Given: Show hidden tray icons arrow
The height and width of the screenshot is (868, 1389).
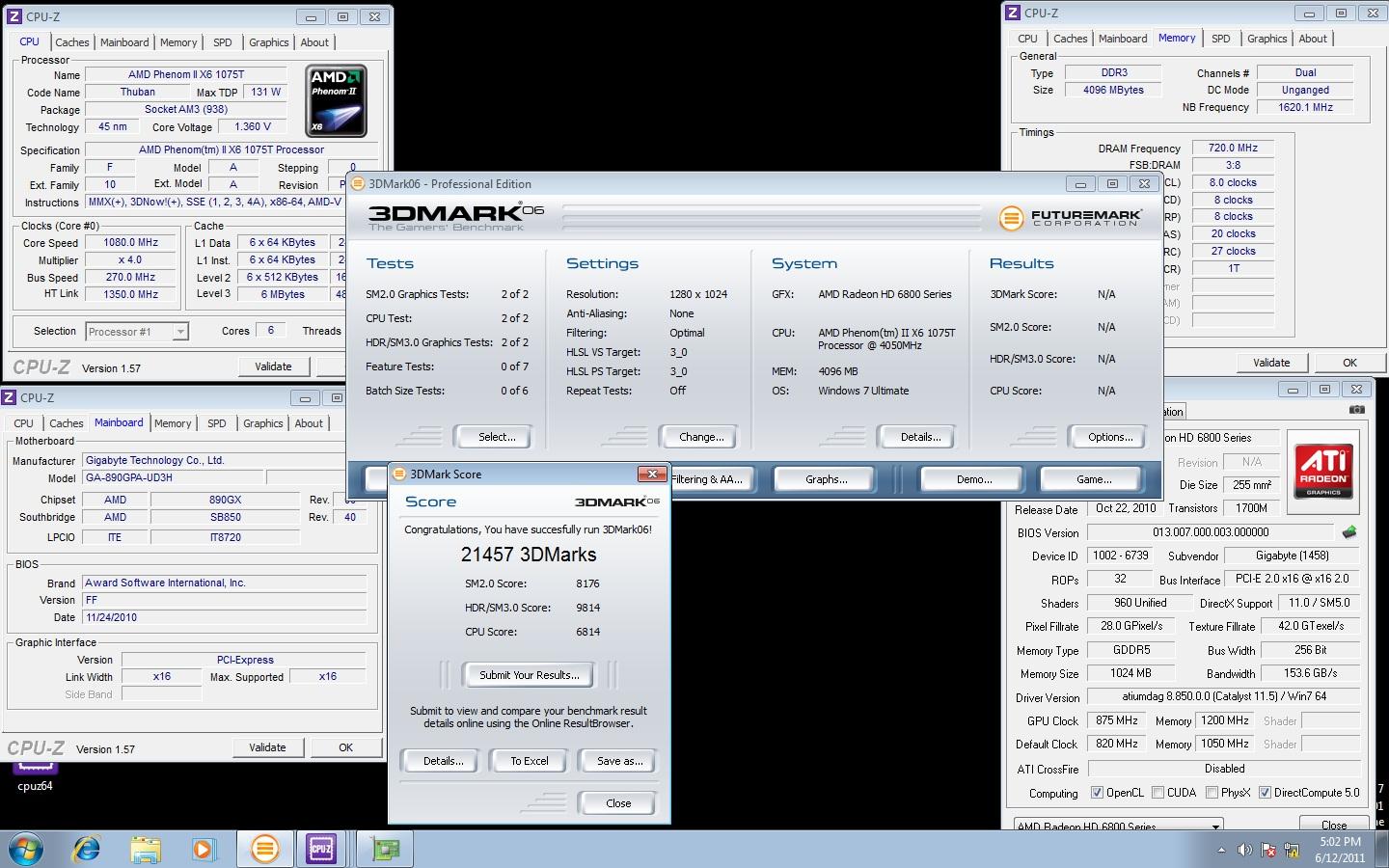Looking at the screenshot, I should [x=1221, y=850].
